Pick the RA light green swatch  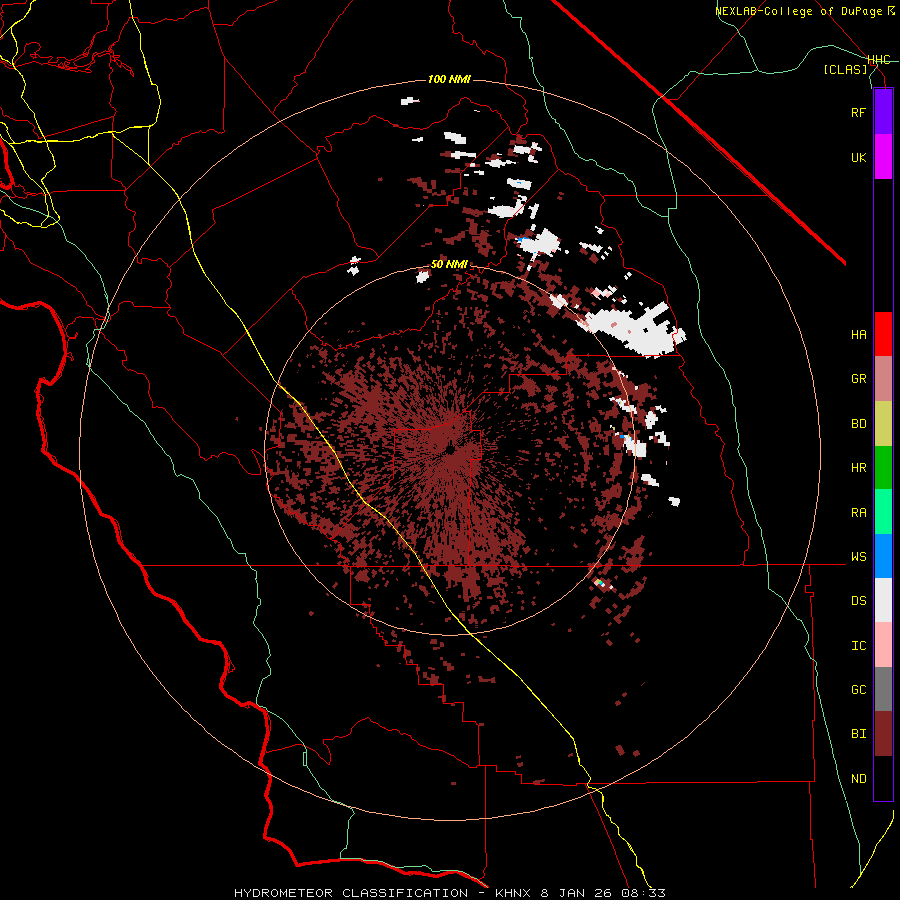tap(883, 511)
